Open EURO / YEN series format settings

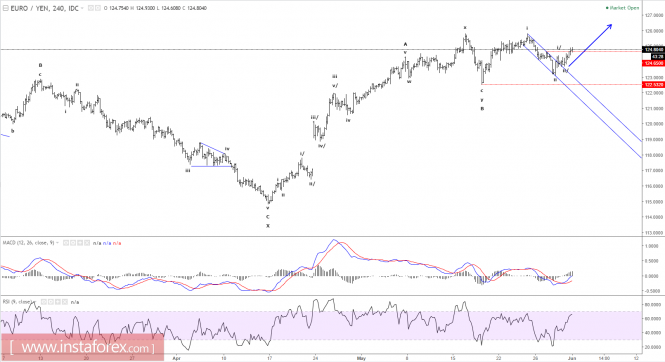click(x=97, y=8)
